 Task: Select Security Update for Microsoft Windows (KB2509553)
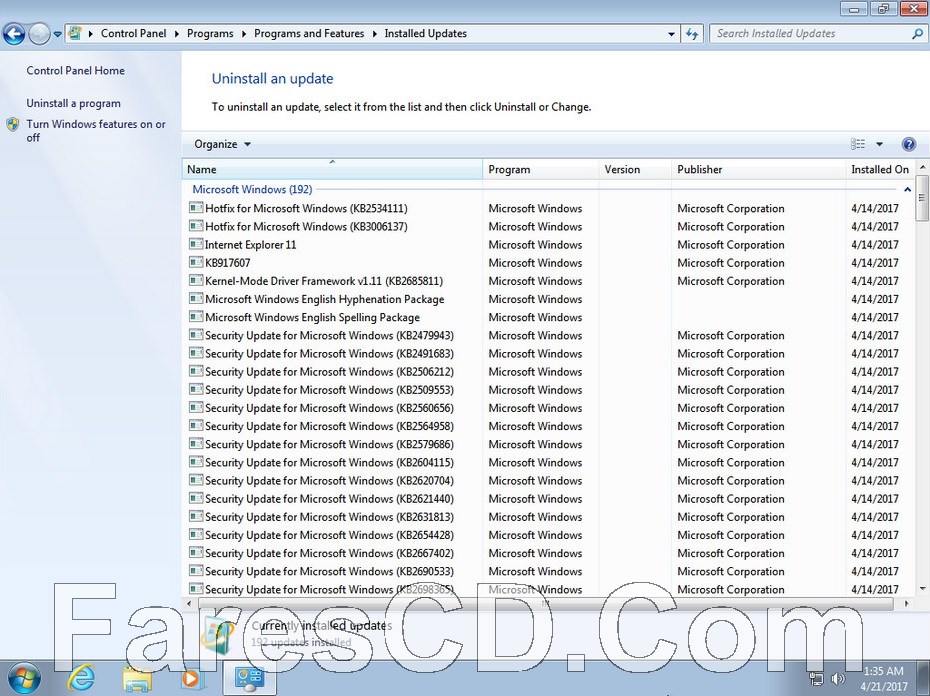[329, 390]
